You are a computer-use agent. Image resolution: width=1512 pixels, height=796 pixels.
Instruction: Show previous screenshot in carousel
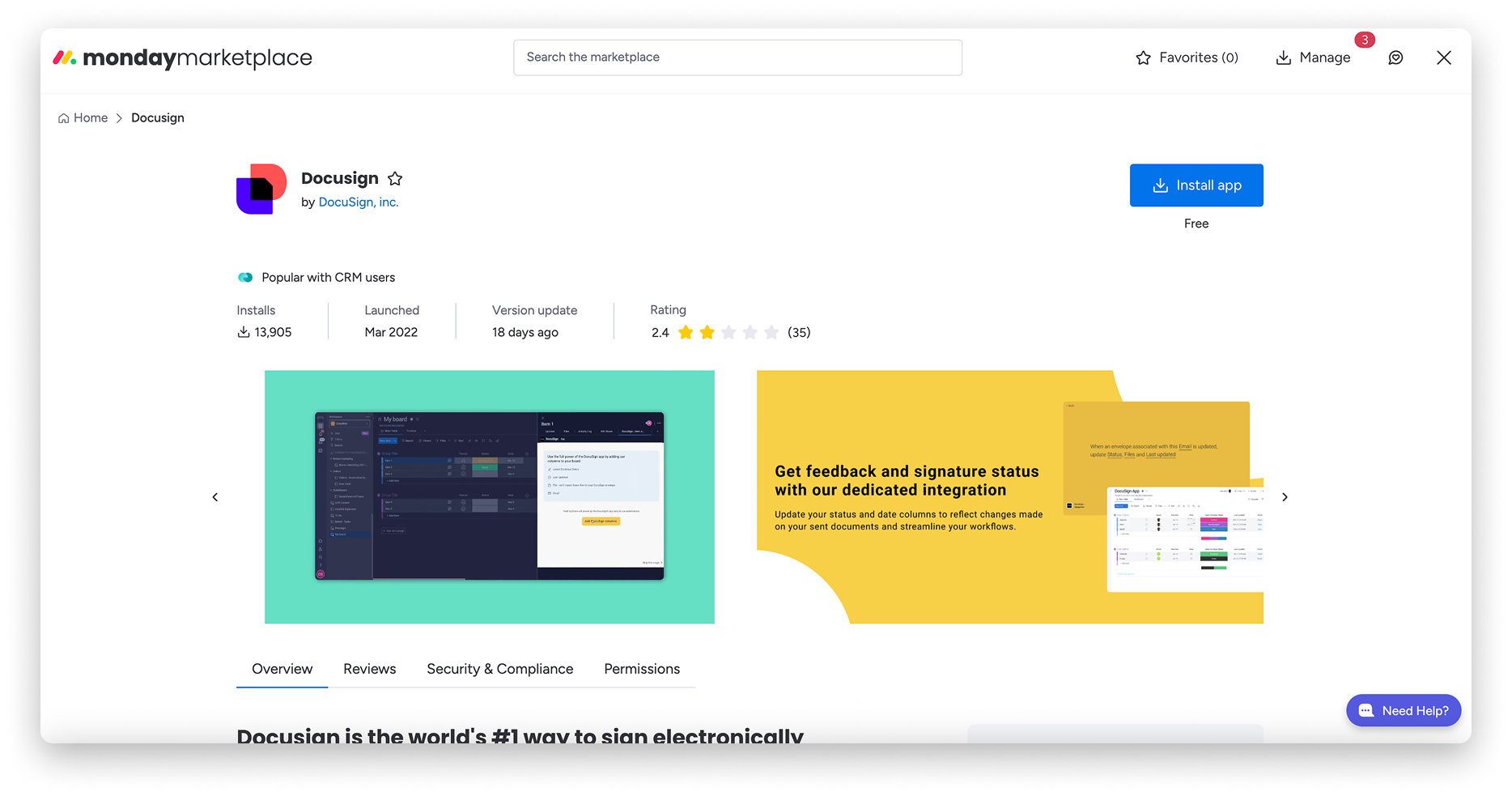pos(215,497)
